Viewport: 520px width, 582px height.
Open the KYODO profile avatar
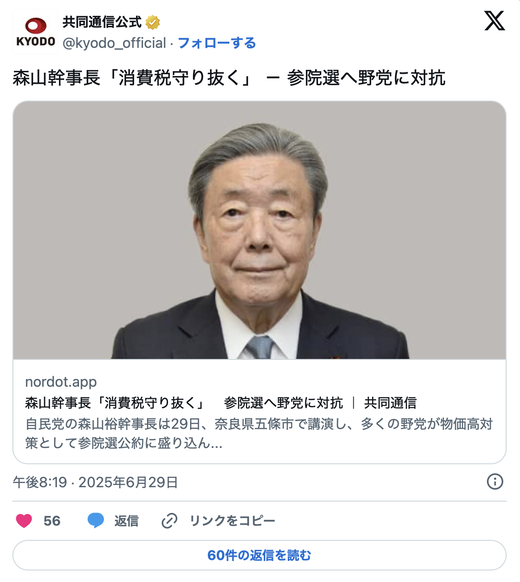click(35, 32)
